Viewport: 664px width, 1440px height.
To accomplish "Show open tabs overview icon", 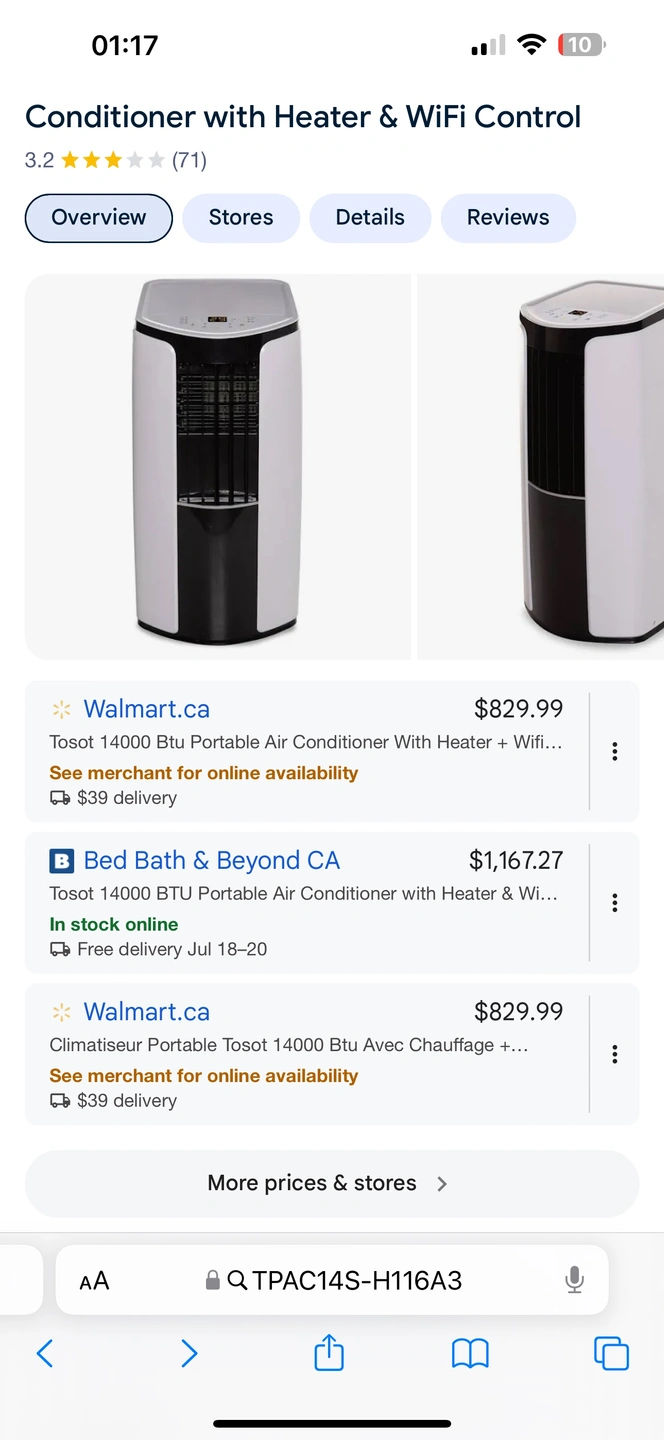I will pyautogui.click(x=611, y=1354).
